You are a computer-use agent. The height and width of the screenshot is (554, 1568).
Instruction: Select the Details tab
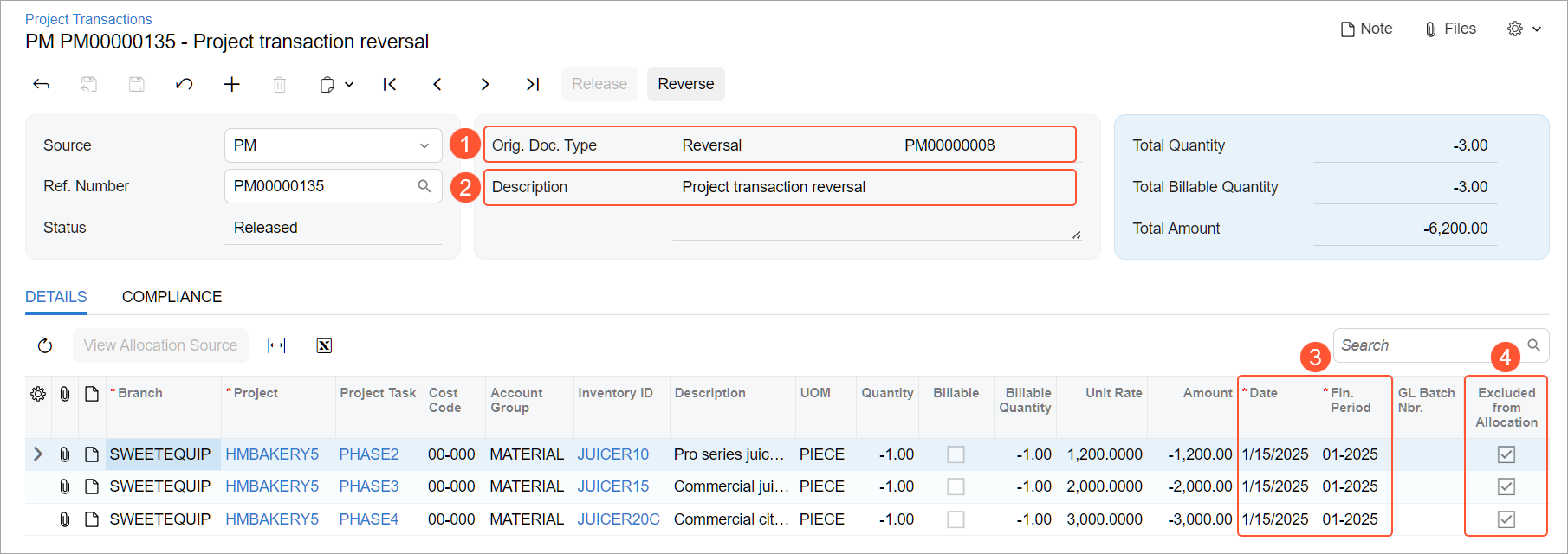[x=56, y=297]
